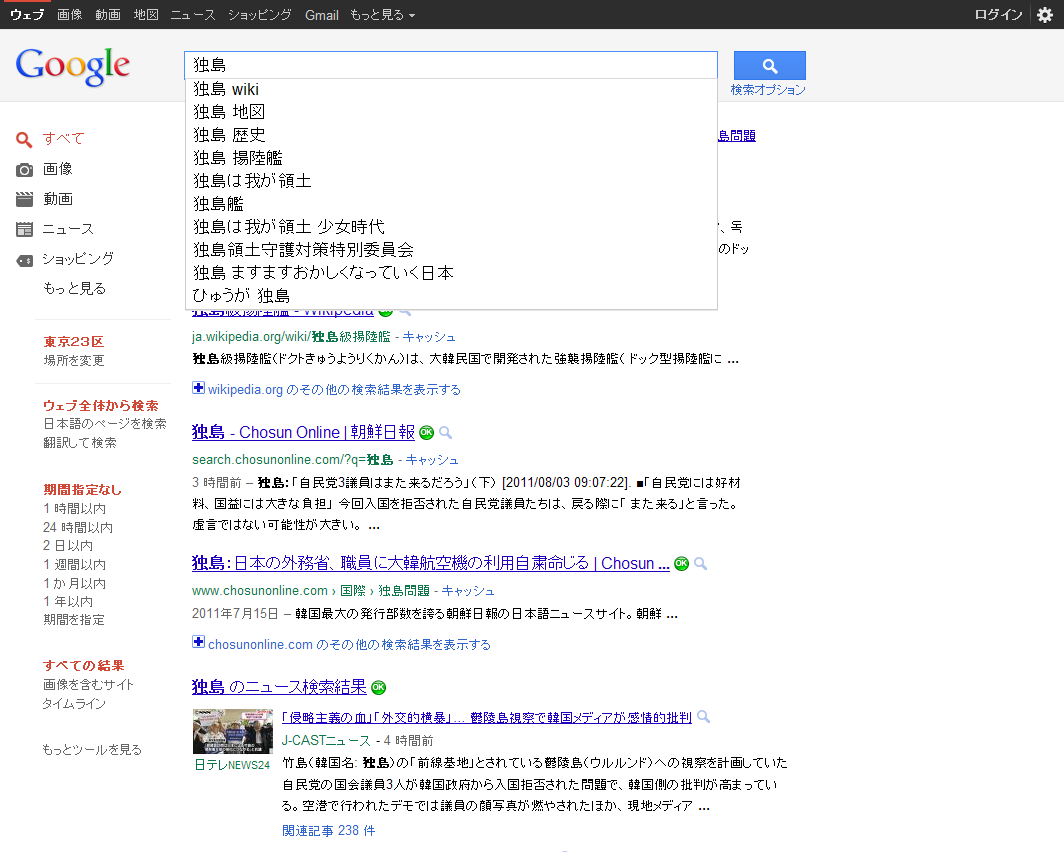Open Gmail in the top bar
Viewport: 1064px width, 852px height.
coord(322,15)
